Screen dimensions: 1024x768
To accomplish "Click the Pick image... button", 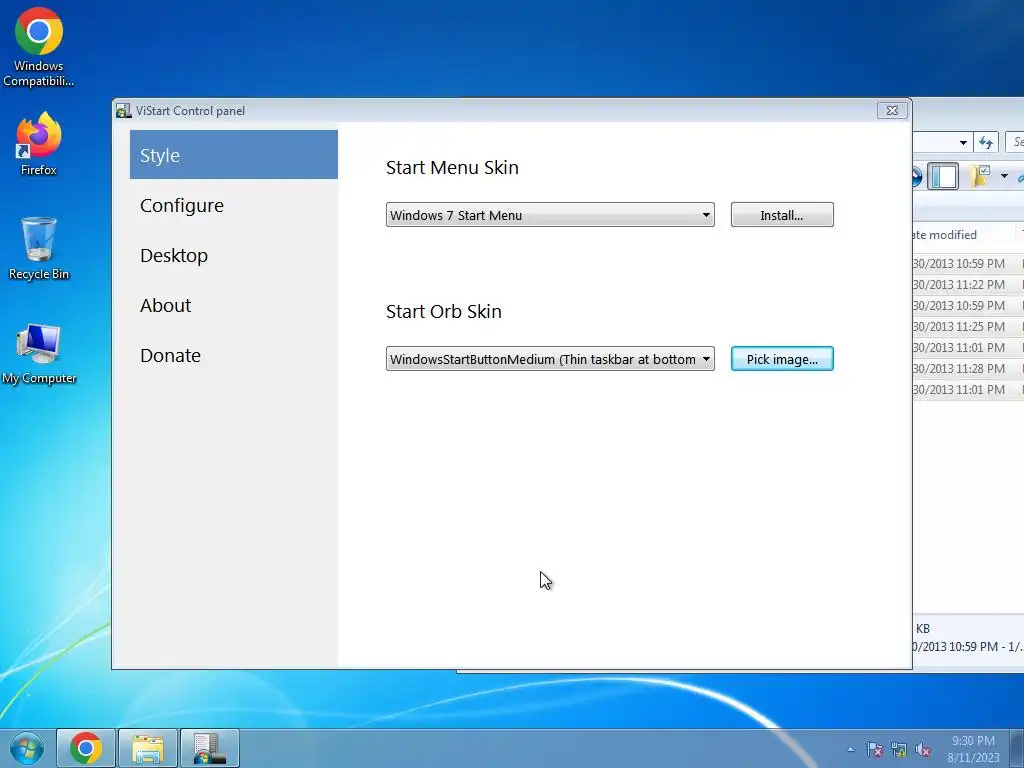I will (782, 359).
